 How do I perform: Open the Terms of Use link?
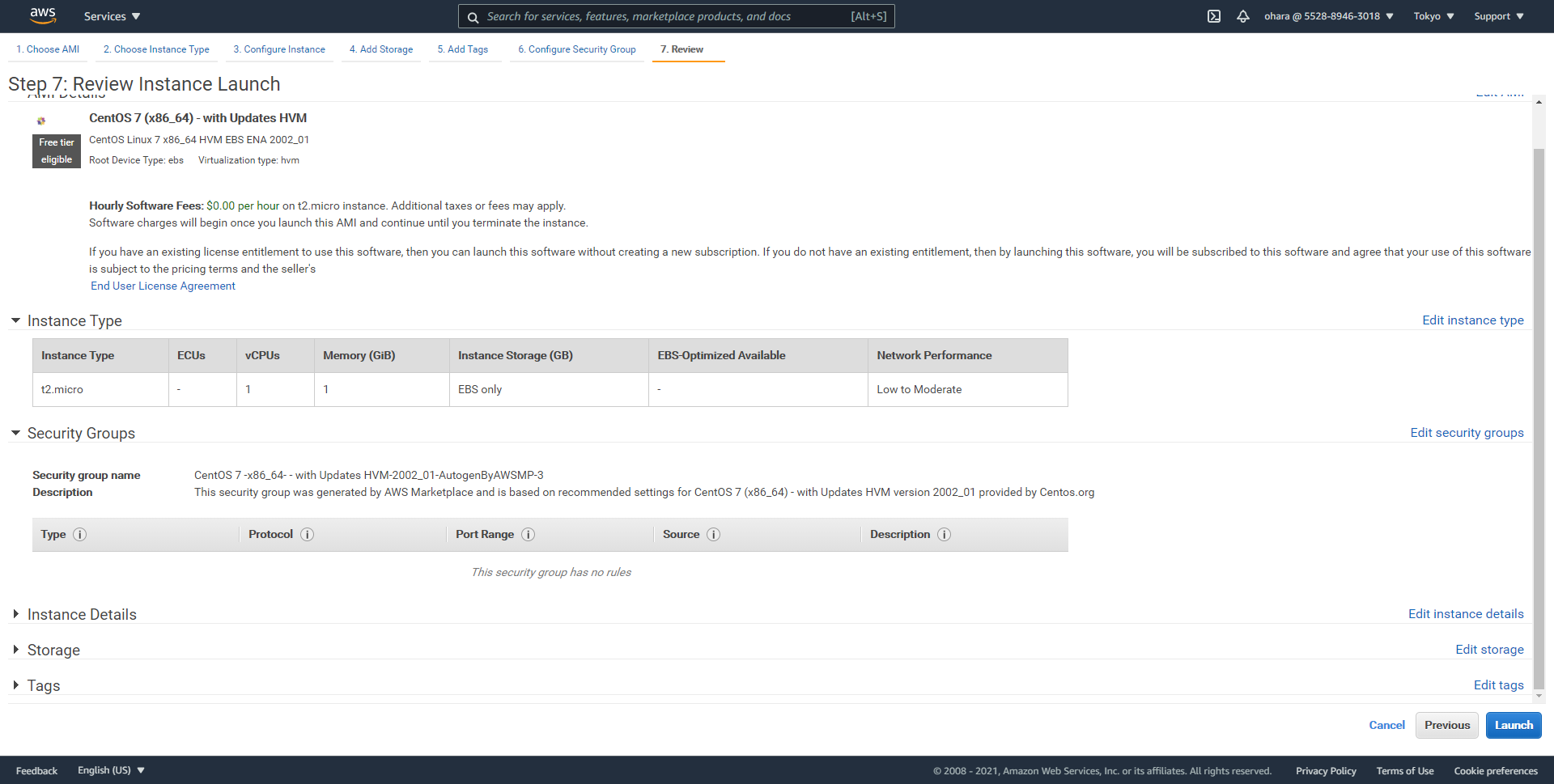(1404, 771)
